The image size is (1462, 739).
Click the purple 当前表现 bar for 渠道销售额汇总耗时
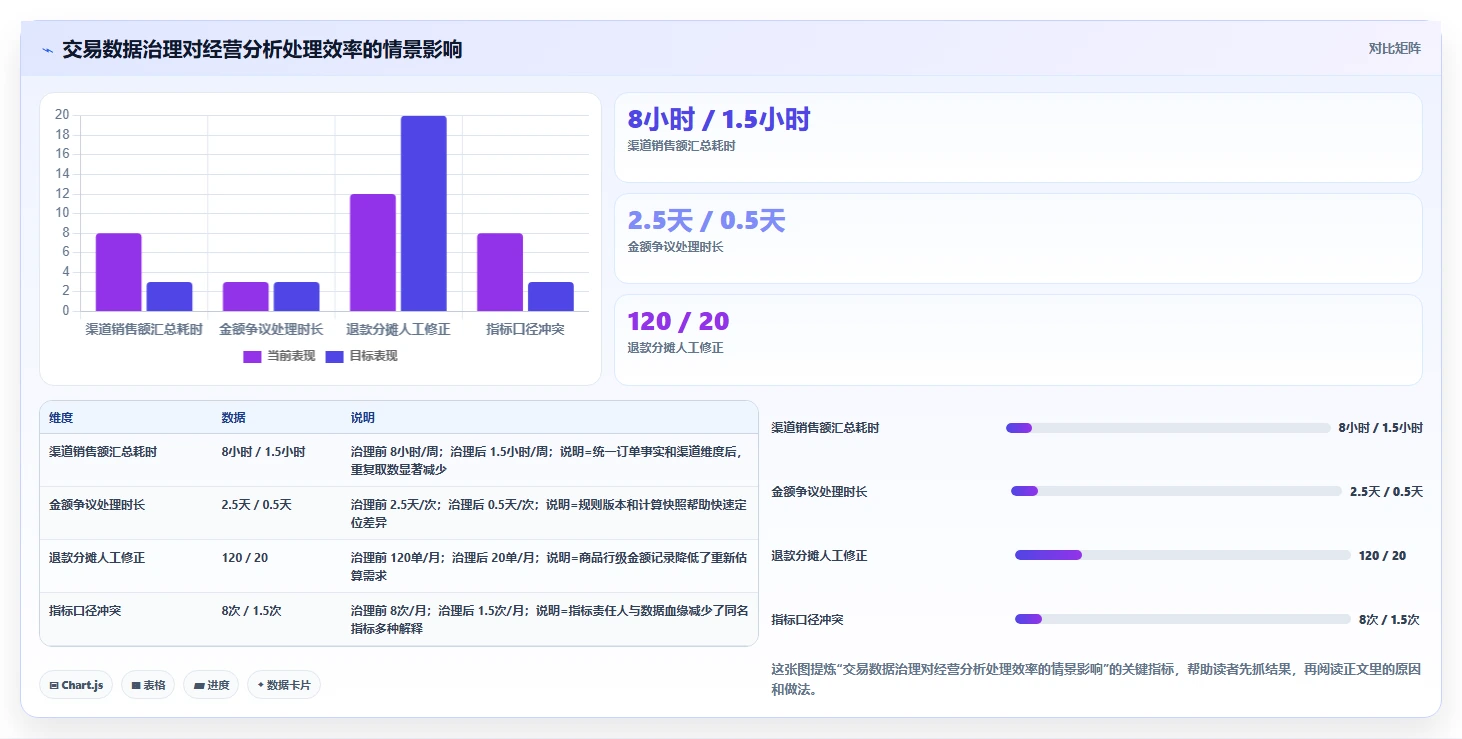[x=119, y=272]
